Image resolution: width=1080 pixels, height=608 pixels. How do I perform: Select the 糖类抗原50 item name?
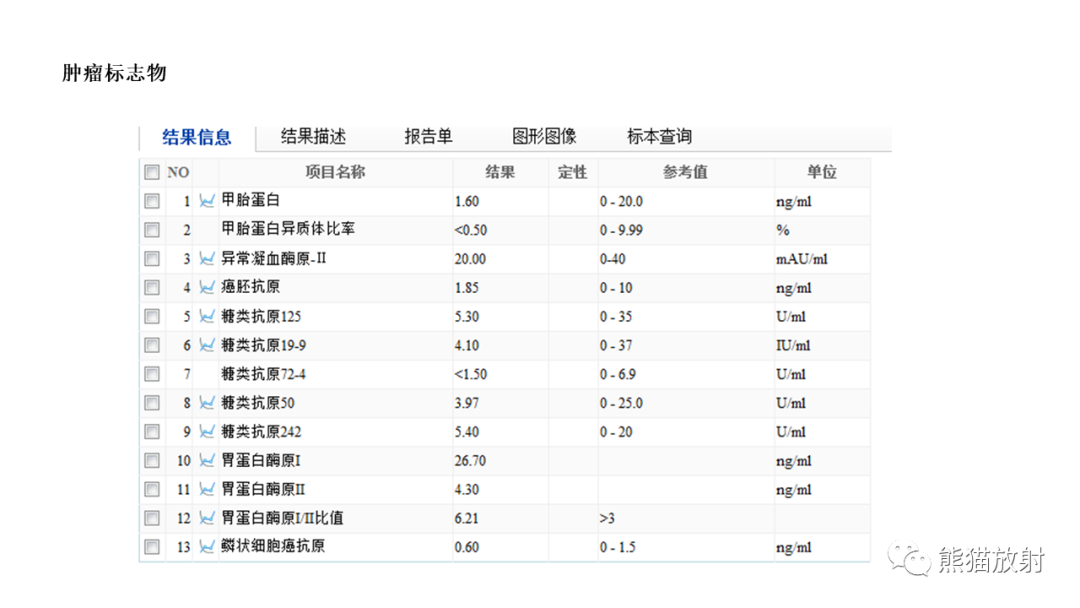(x=258, y=403)
